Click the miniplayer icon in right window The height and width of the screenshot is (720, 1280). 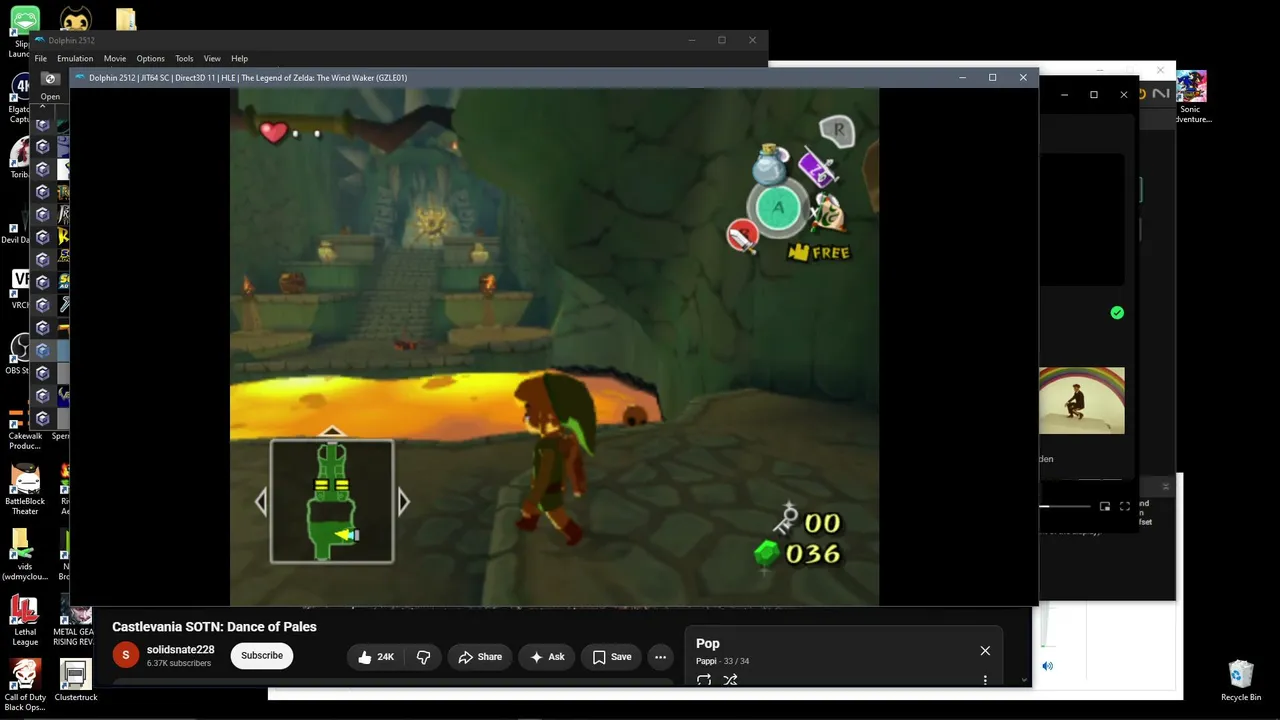1105,507
